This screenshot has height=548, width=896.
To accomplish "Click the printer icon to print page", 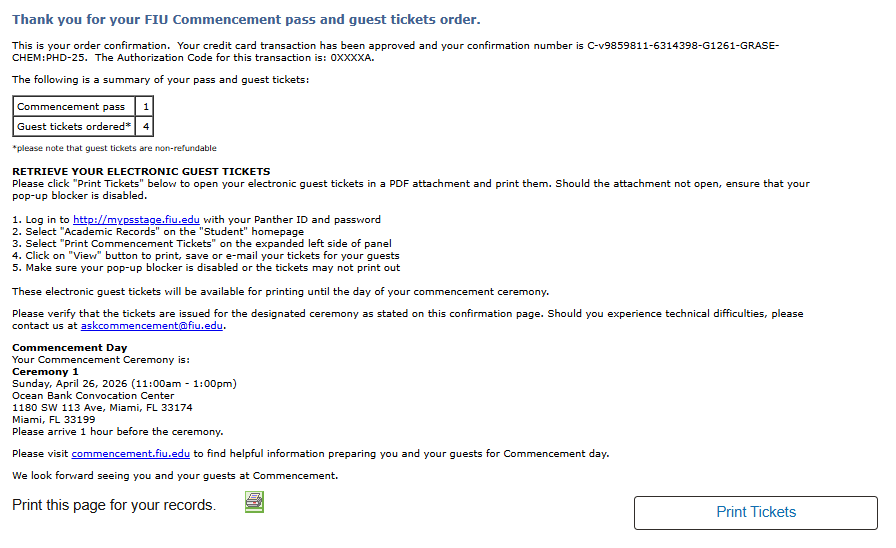I will pyautogui.click(x=254, y=503).
